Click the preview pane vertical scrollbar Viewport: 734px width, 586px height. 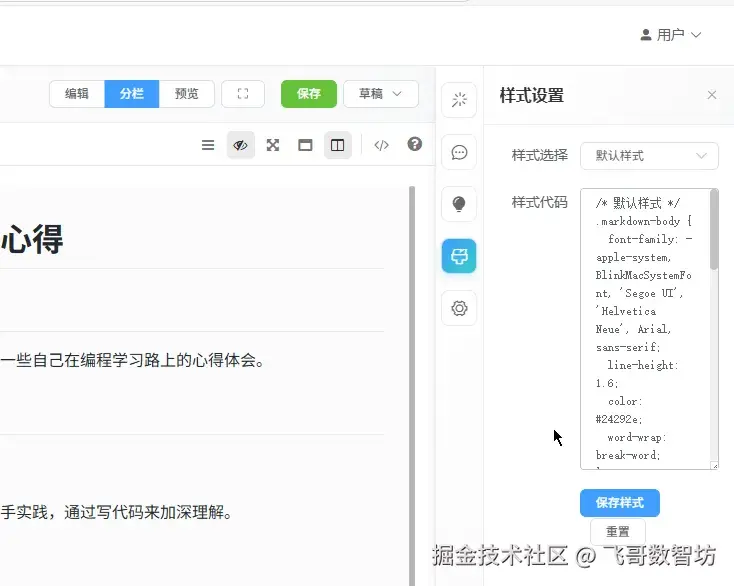412,384
